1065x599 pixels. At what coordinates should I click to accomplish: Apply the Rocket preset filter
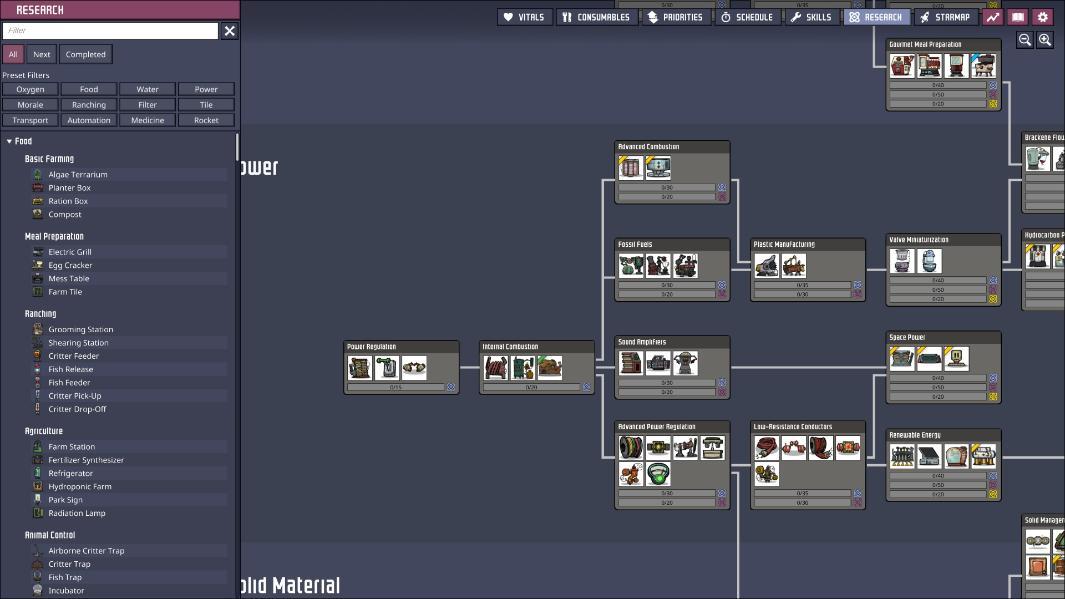tap(206, 120)
